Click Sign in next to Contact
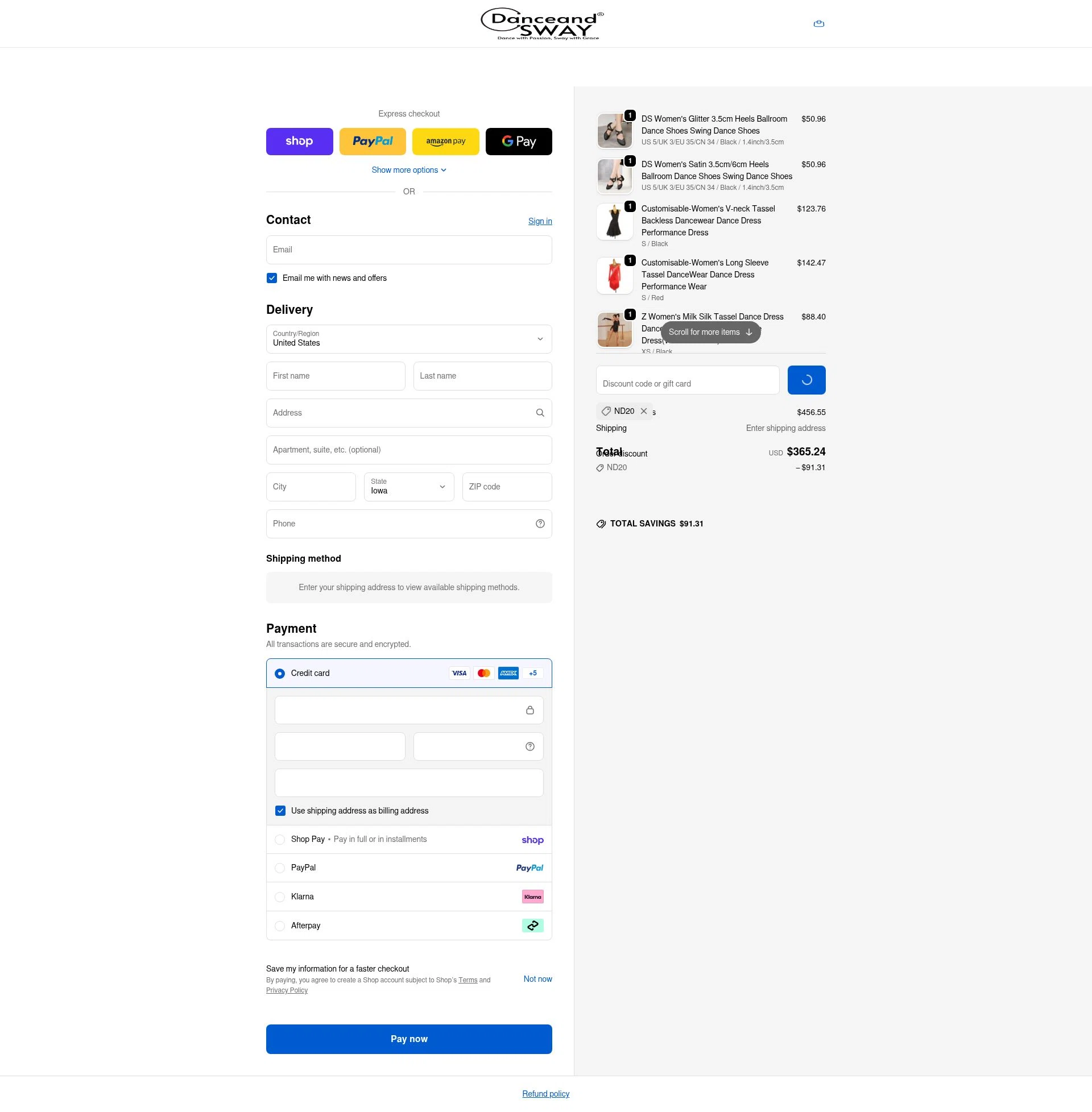Viewport: 1092px width, 1112px height. 540,221
